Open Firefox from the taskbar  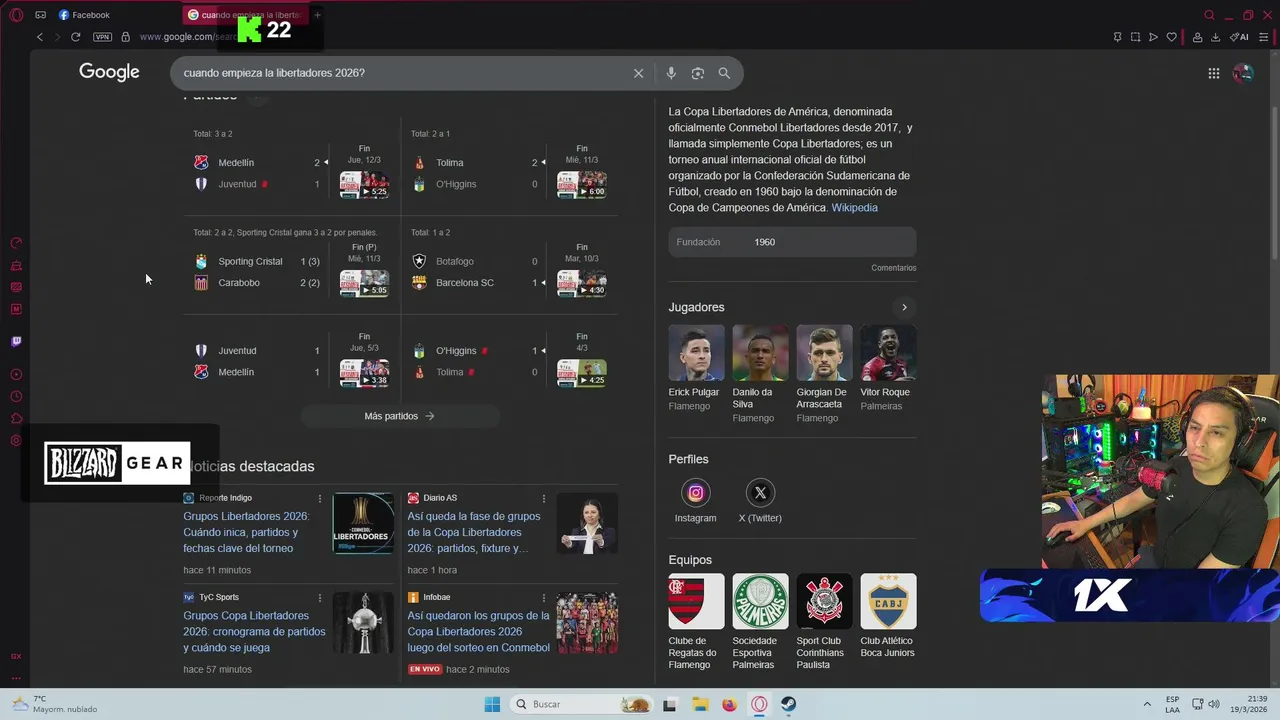pyautogui.click(x=729, y=704)
